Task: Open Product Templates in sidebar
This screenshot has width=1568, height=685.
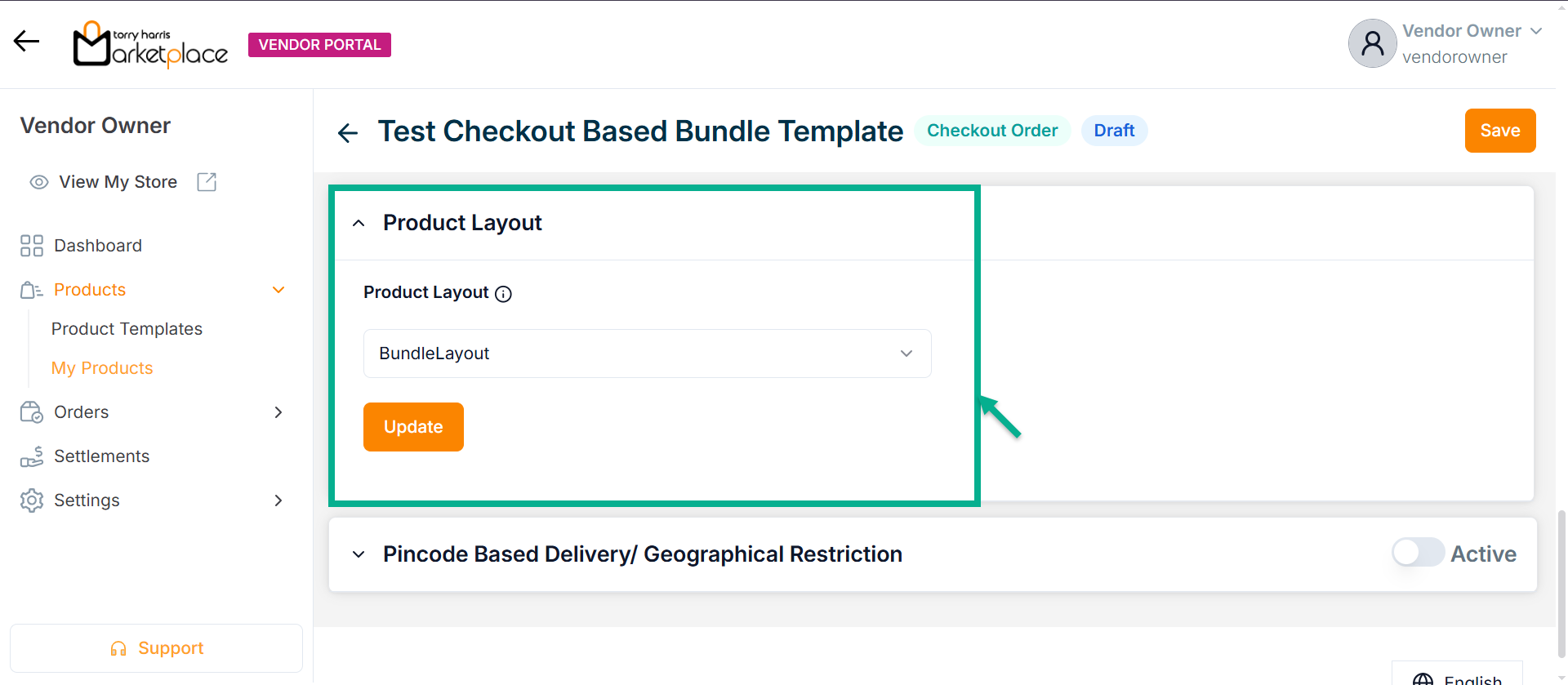Action: pos(127,329)
